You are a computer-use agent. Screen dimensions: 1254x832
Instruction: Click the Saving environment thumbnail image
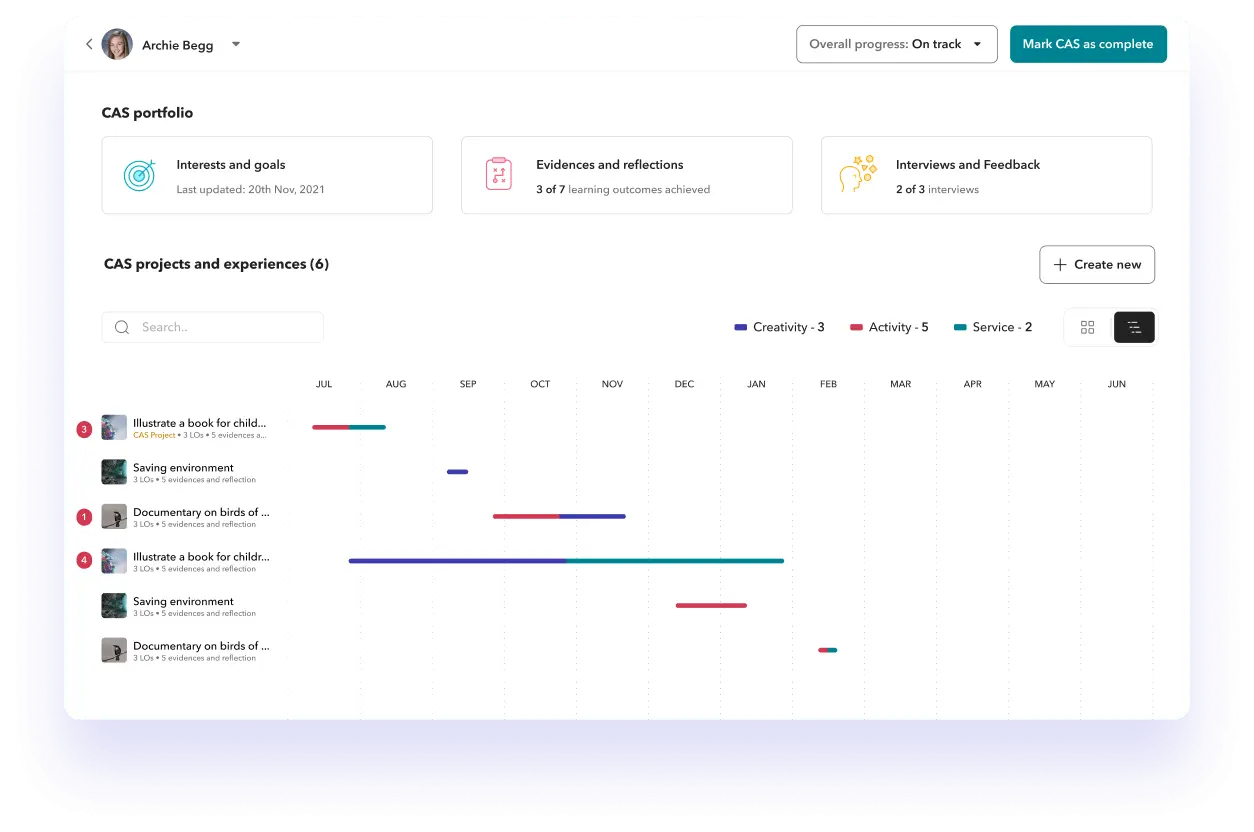point(113,472)
